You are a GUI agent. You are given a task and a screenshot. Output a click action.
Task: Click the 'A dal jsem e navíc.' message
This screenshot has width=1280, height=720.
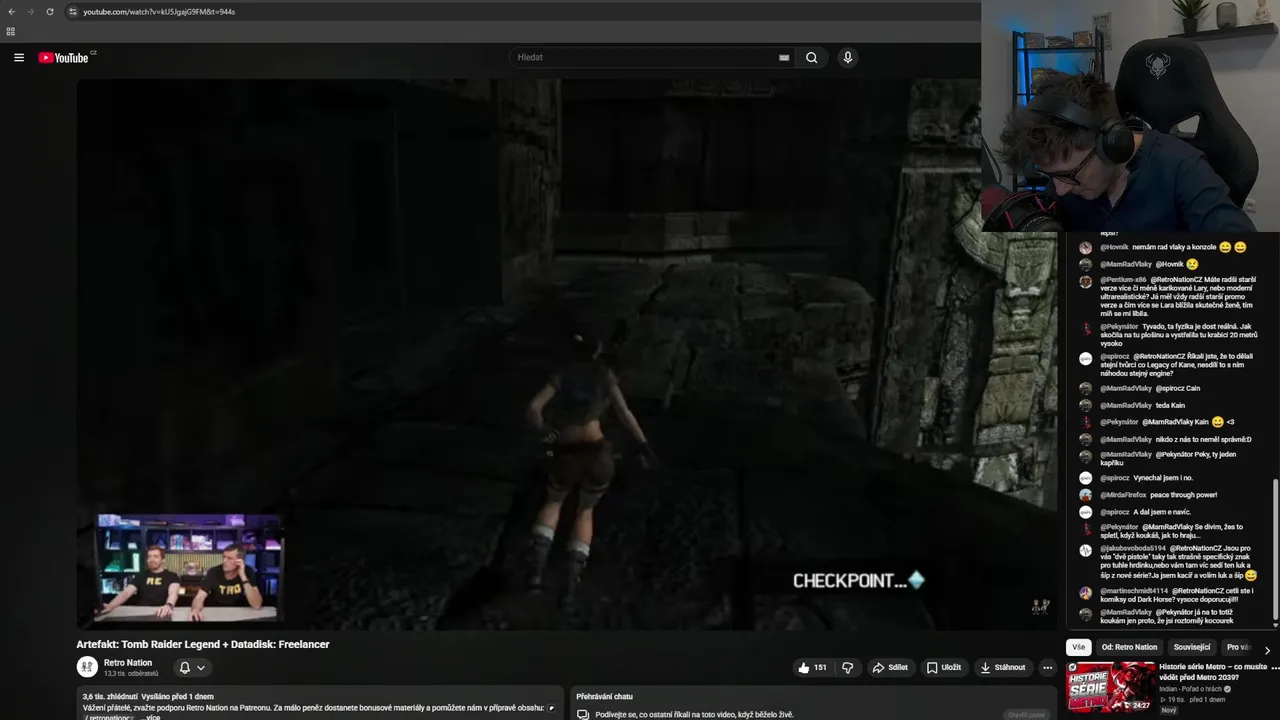(1162, 512)
